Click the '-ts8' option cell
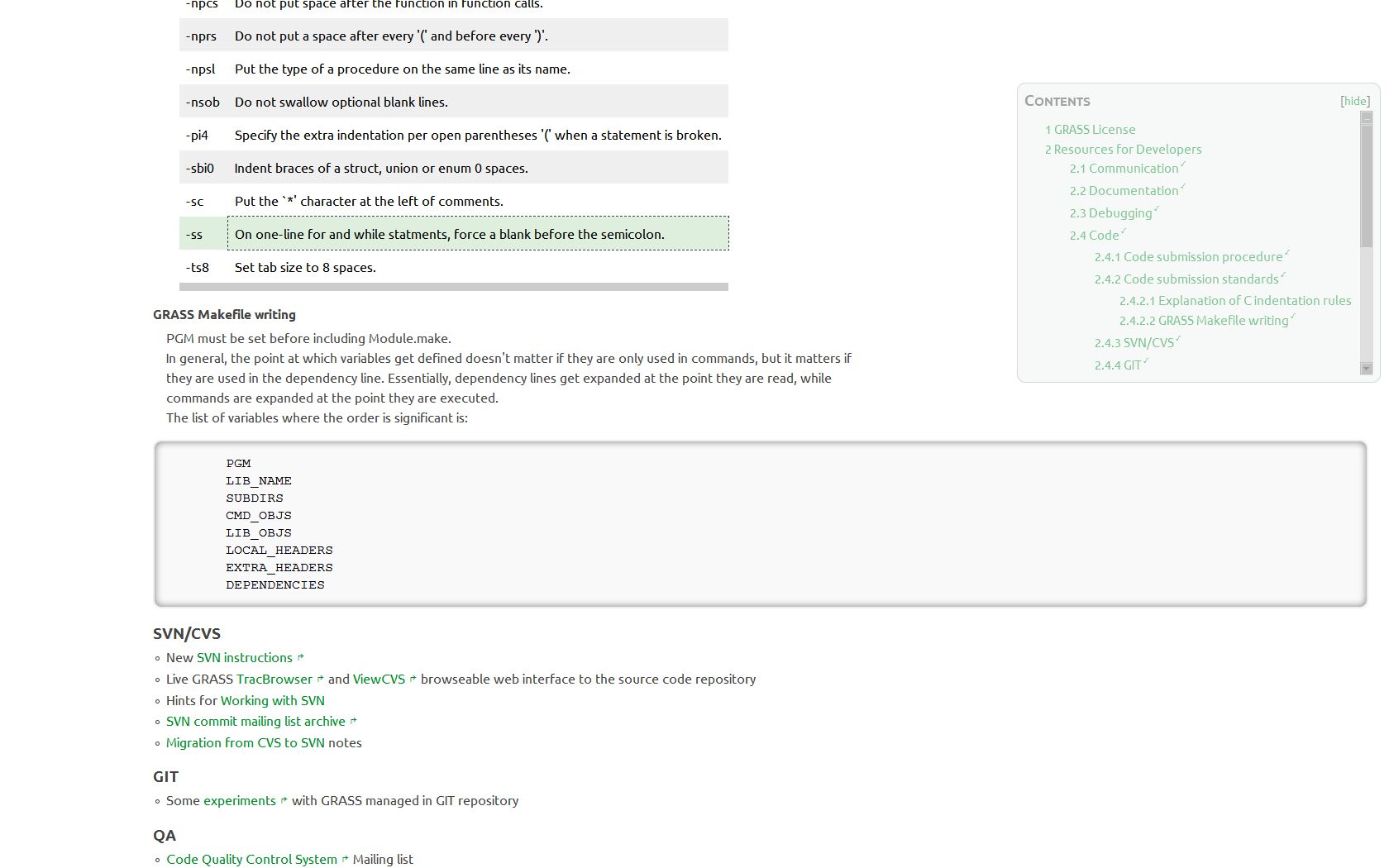This screenshot has height=868, width=1389. [203, 267]
